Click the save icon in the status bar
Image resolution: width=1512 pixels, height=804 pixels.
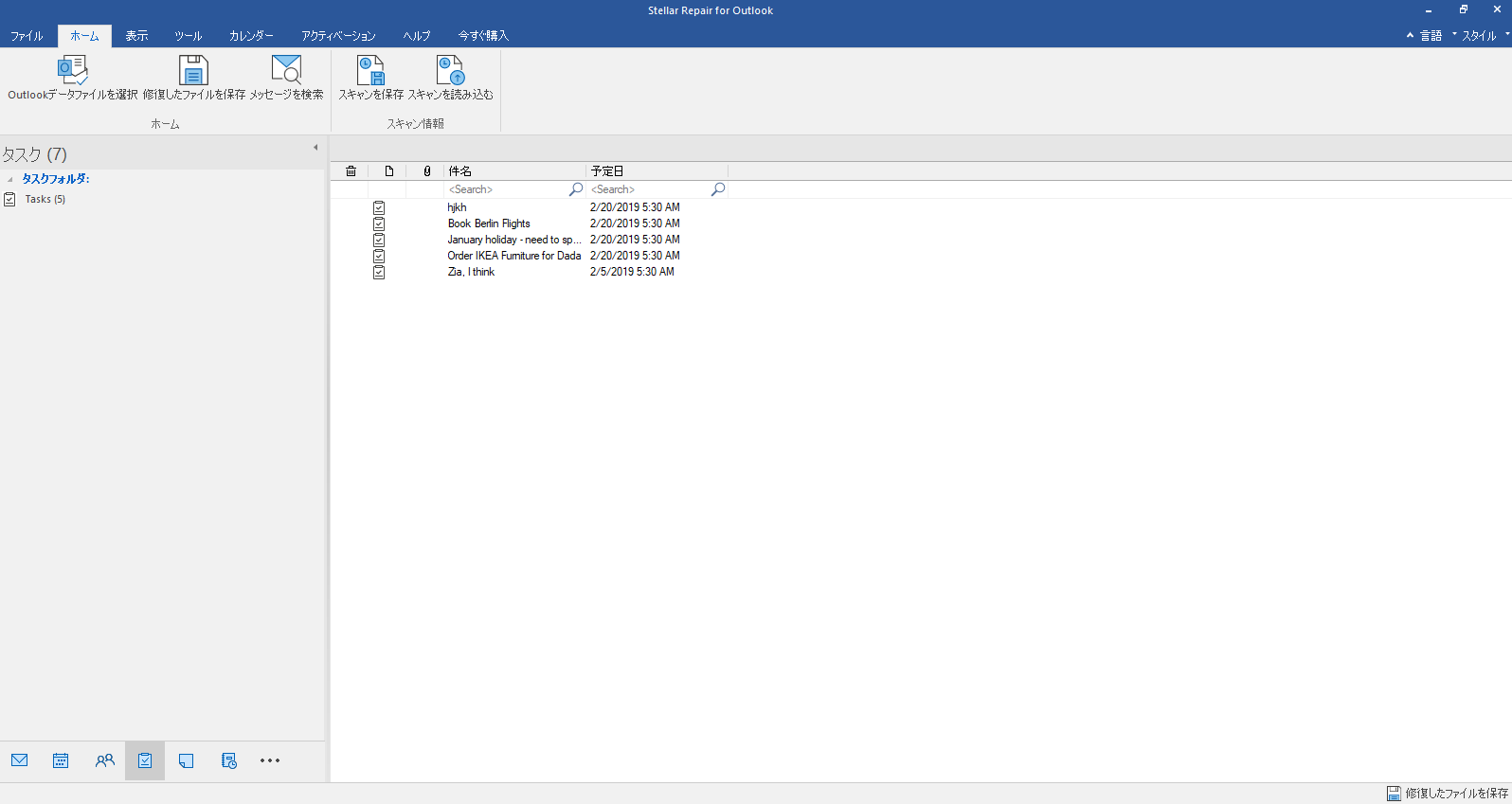coord(1394,794)
